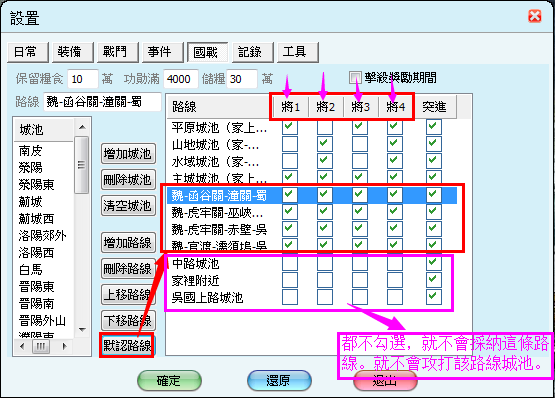
Task: Click the 上移路線 button
Action: (128, 294)
